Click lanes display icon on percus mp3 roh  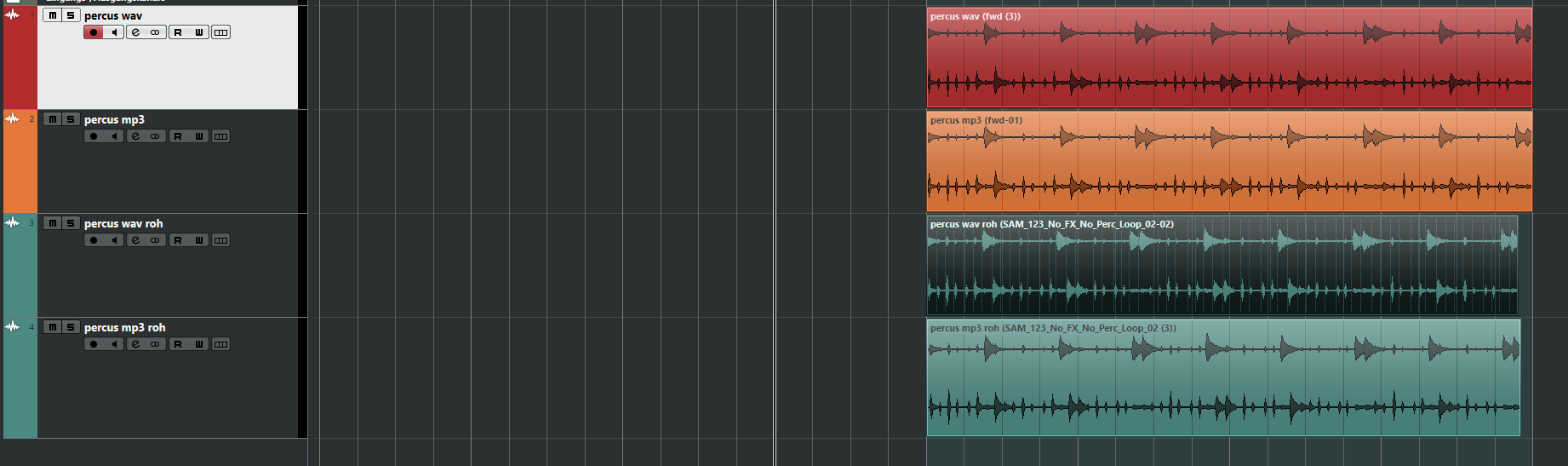[x=220, y=344]
